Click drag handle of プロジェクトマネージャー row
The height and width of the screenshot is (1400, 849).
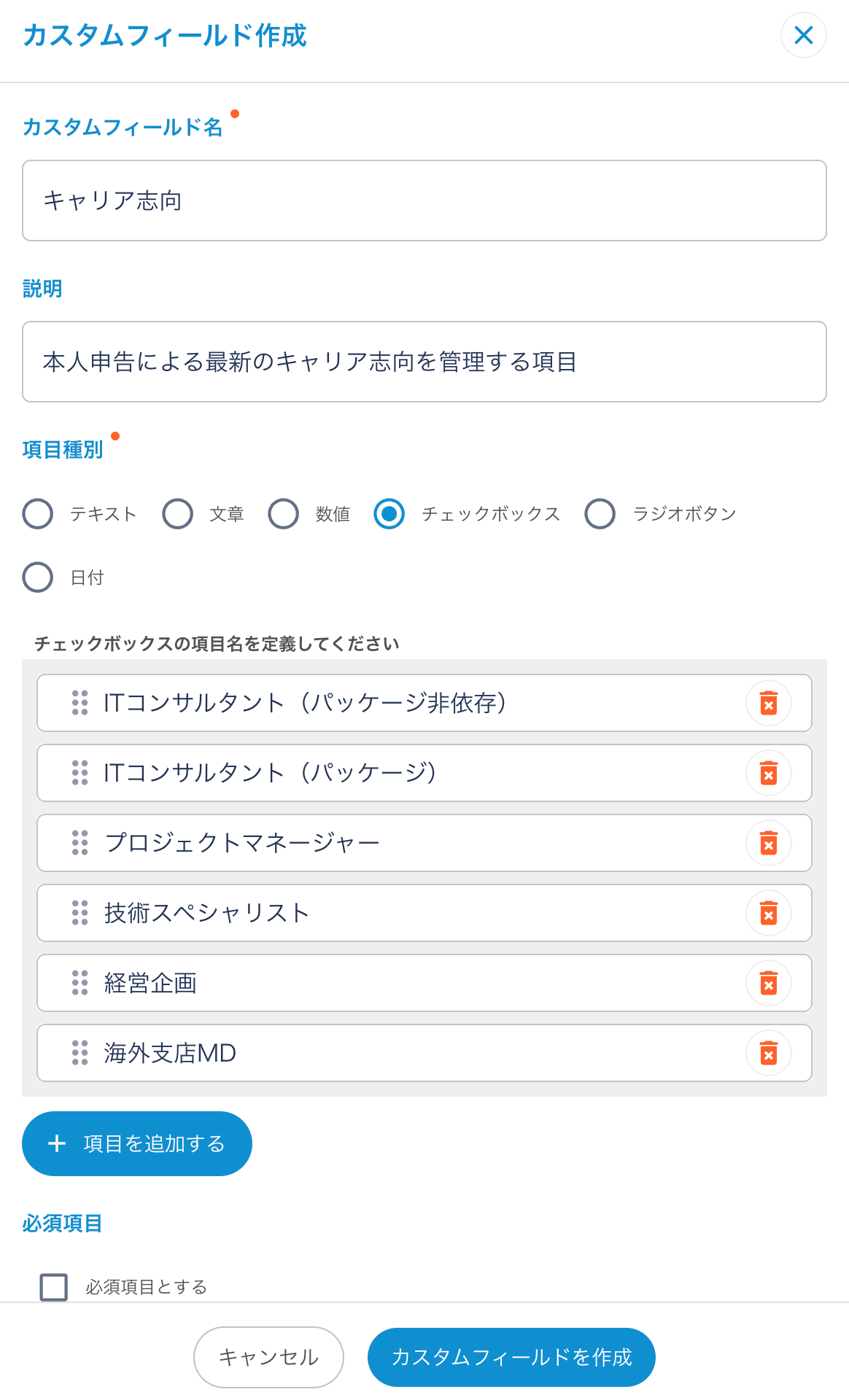tap(80, 843)
